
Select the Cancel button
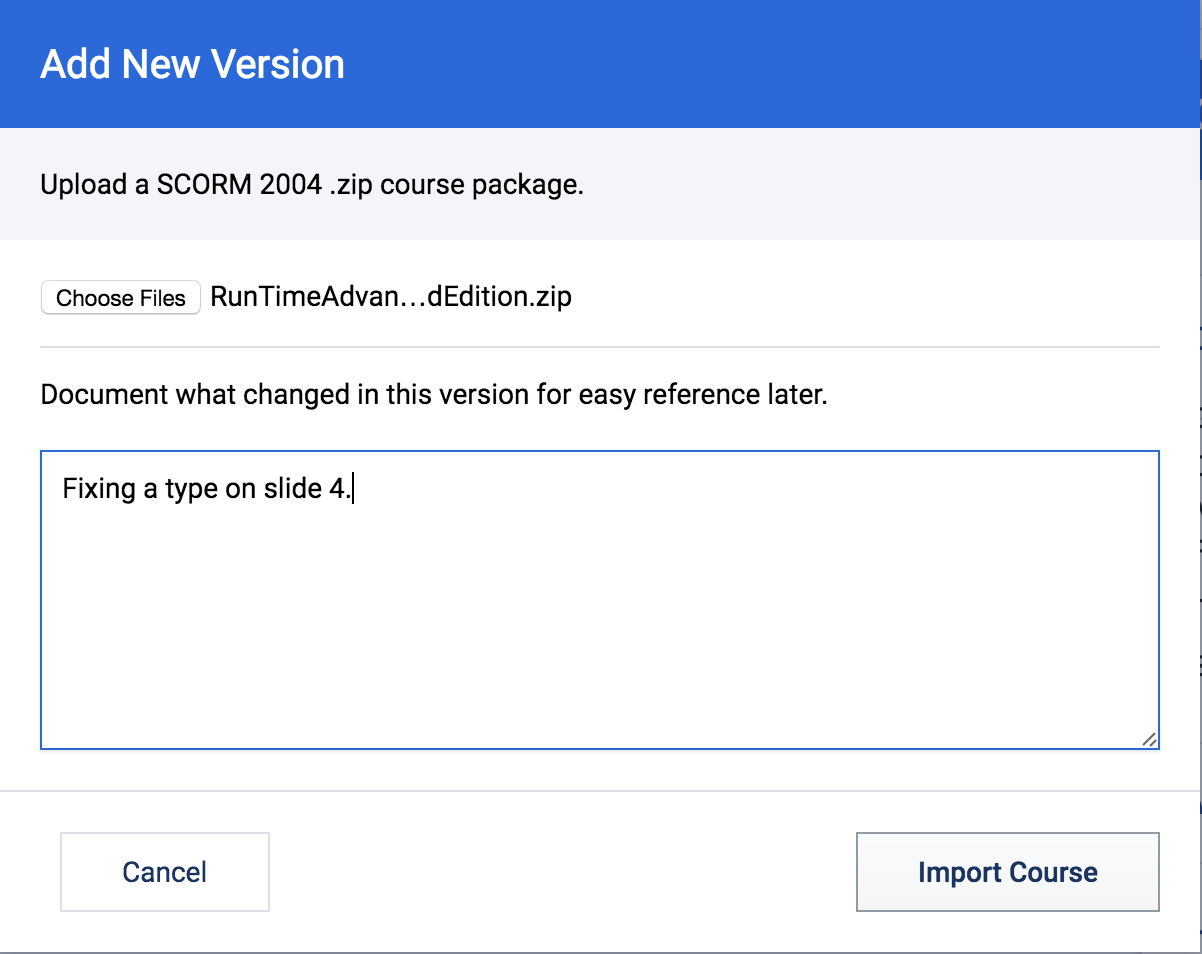tap(164, 871)
